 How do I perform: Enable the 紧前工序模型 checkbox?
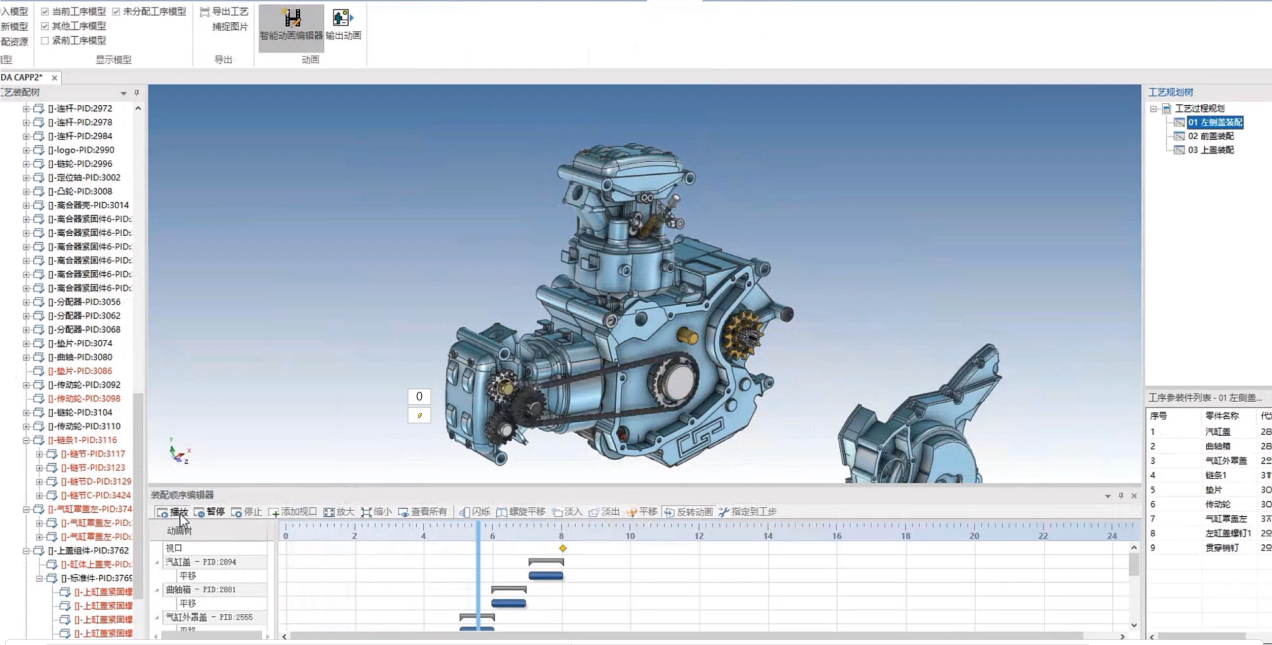tap(45, 41)
